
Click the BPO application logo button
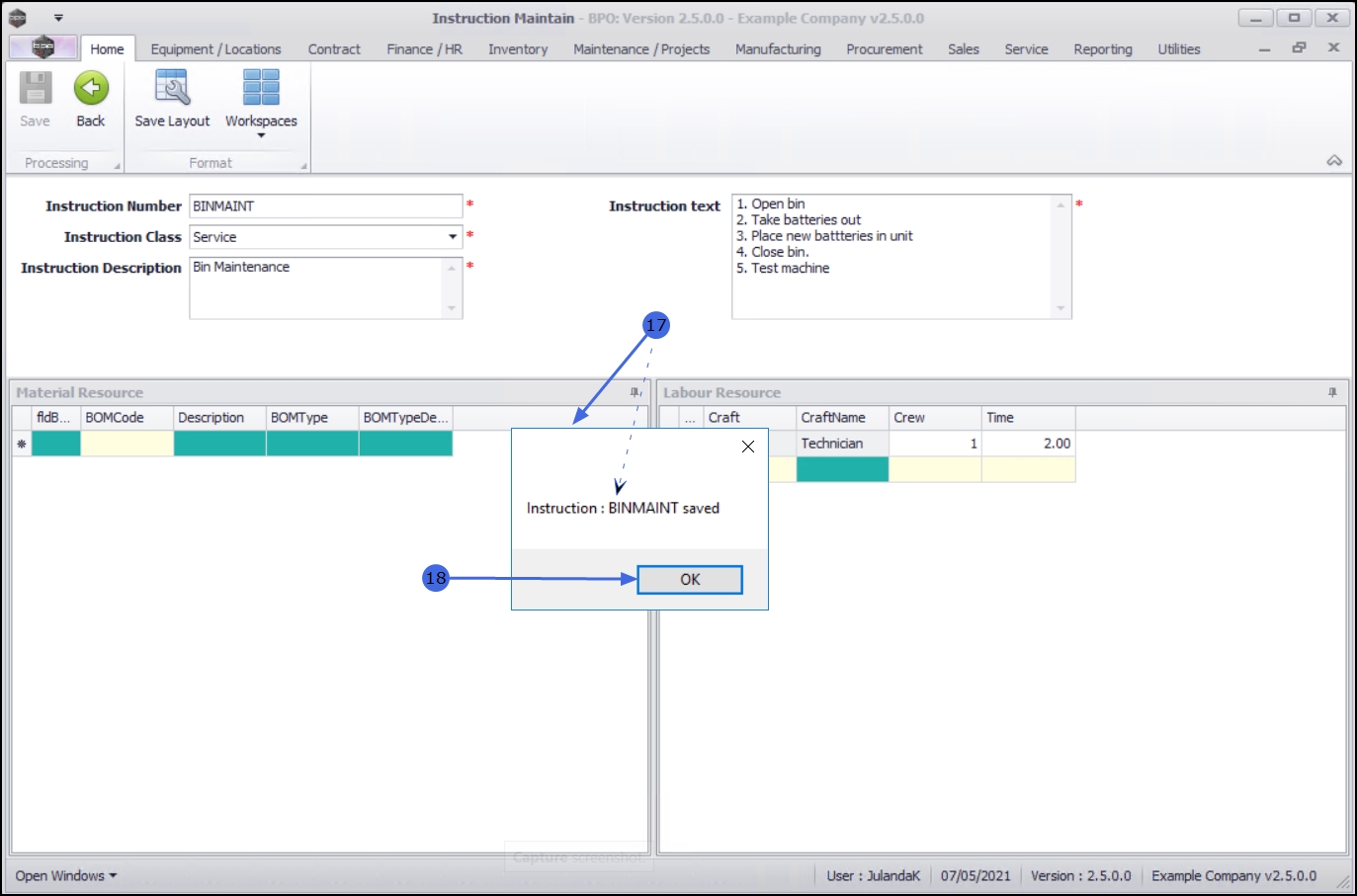tap(42, 47)
